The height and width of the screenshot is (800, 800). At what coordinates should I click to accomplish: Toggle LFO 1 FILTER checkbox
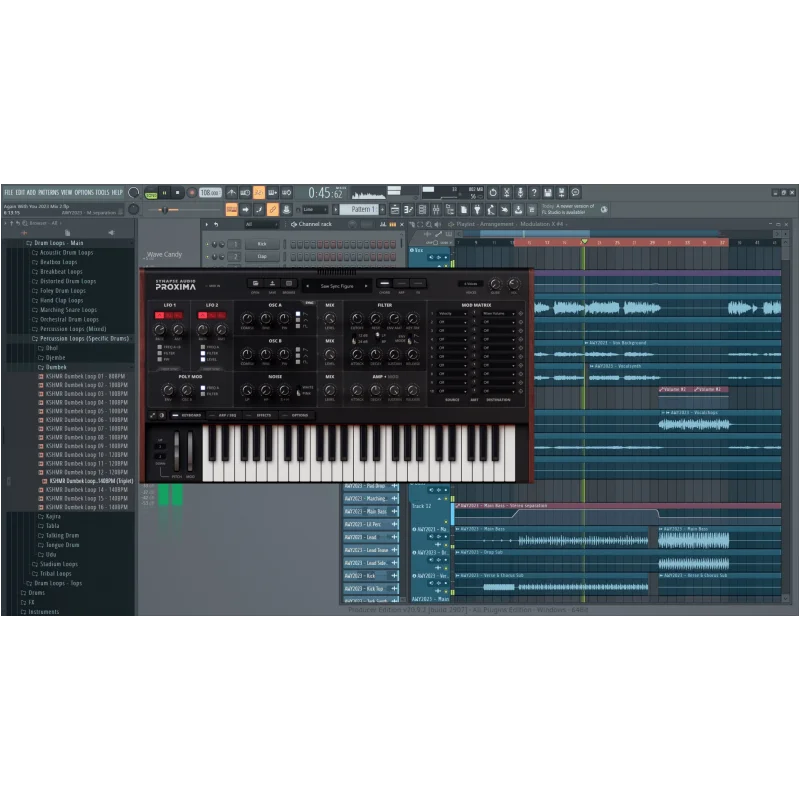[160, 353]
